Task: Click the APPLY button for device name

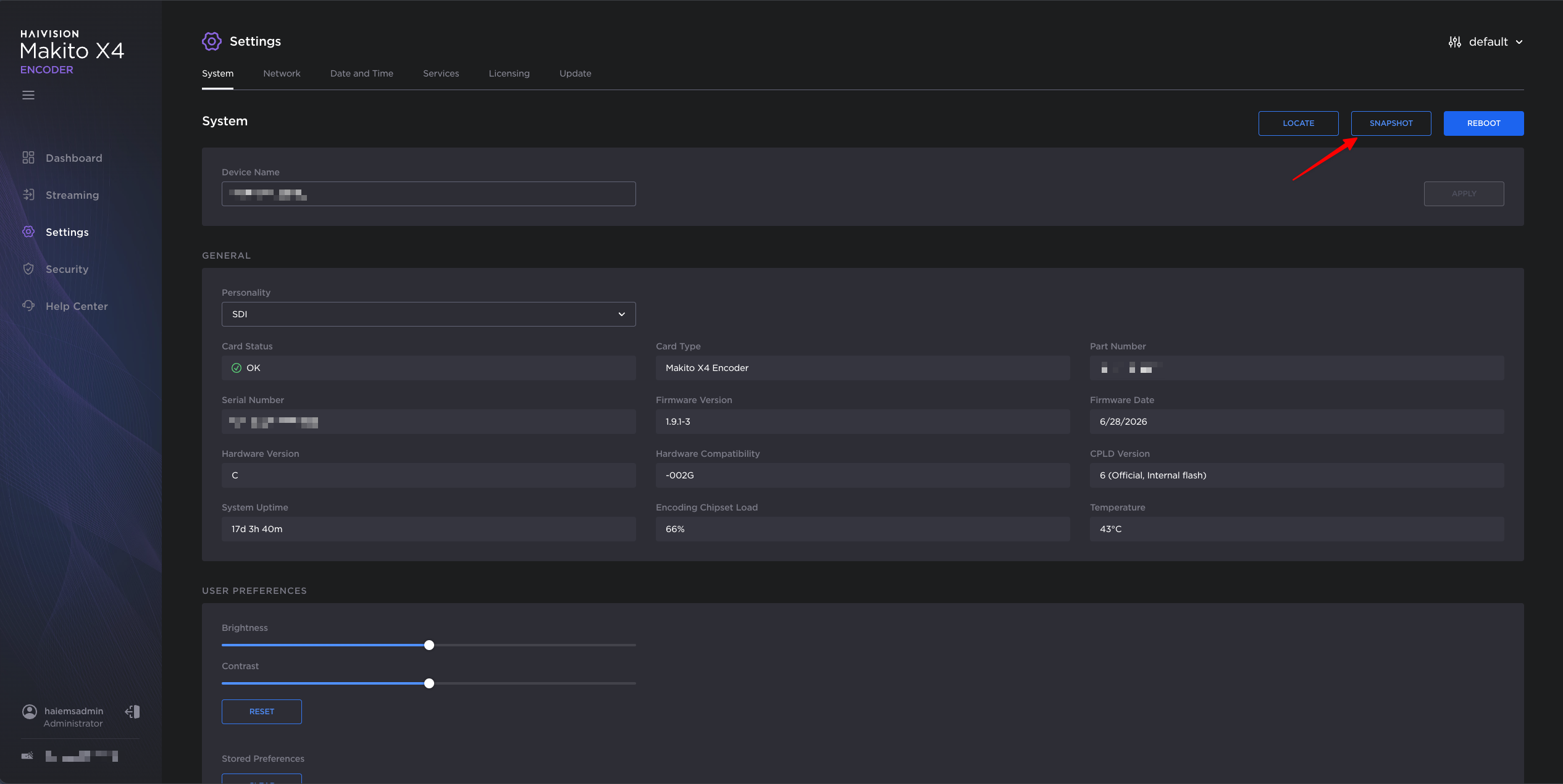Action: coord(1464,194)
